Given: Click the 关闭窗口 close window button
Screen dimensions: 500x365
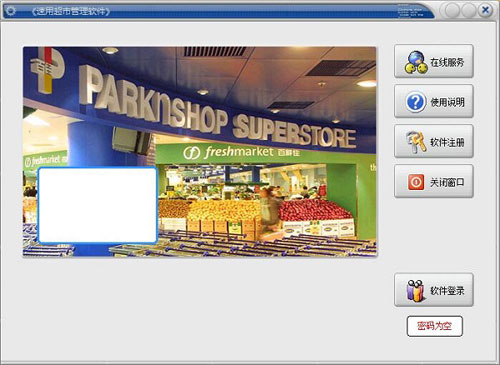Looking at the screenshot, I should (434, 181).
